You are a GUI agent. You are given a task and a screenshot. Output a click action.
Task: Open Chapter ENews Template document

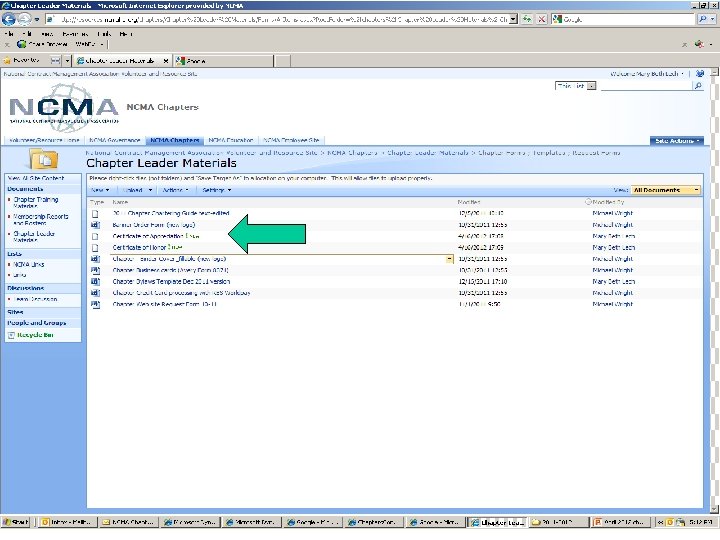click(x=171, y=281)
